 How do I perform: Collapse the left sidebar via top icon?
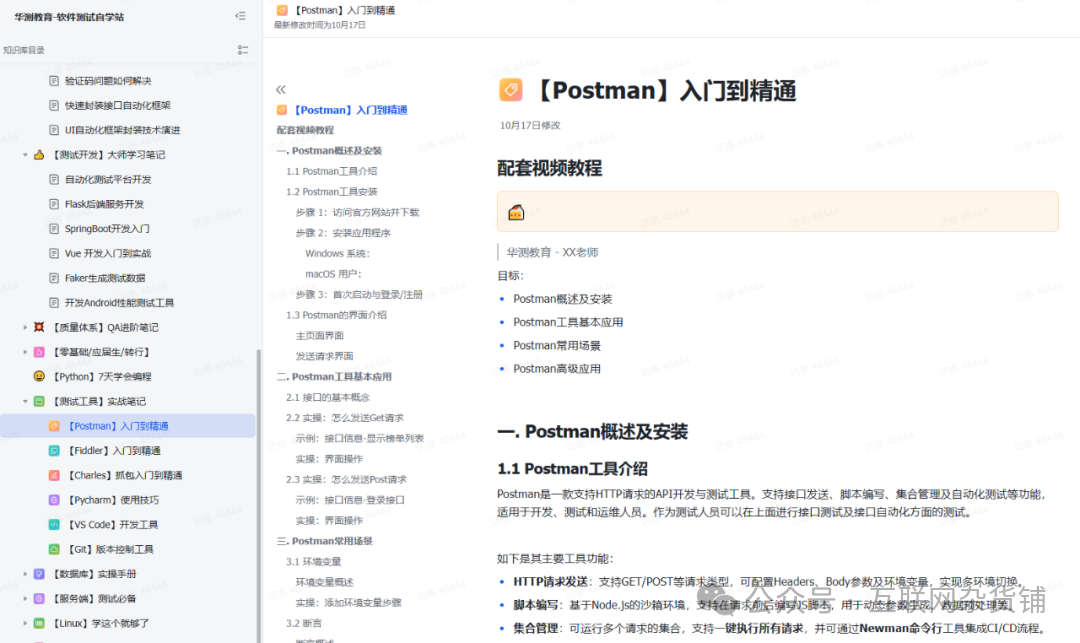point(240,16)
